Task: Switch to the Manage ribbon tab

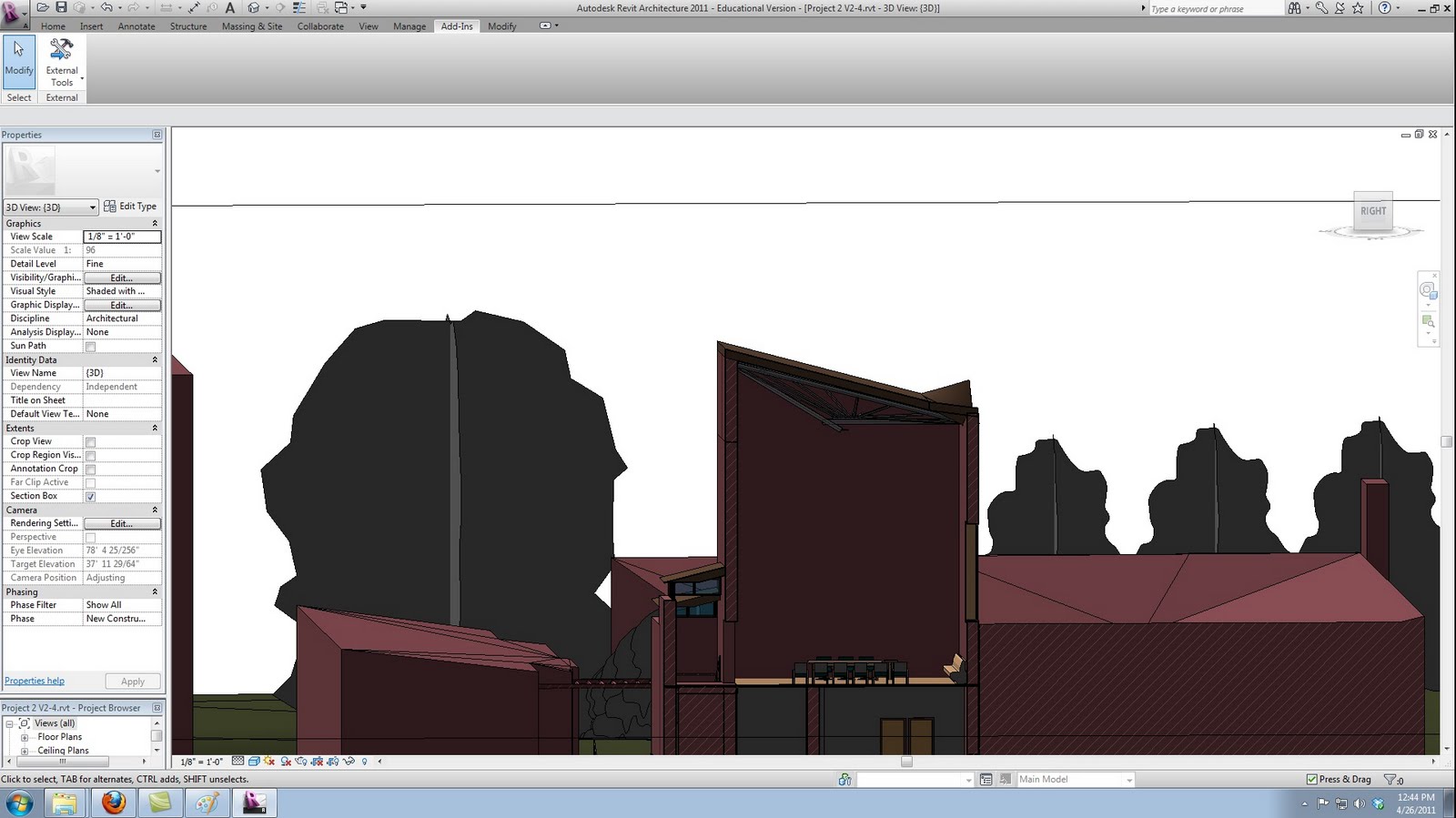Action: point(409,26)
